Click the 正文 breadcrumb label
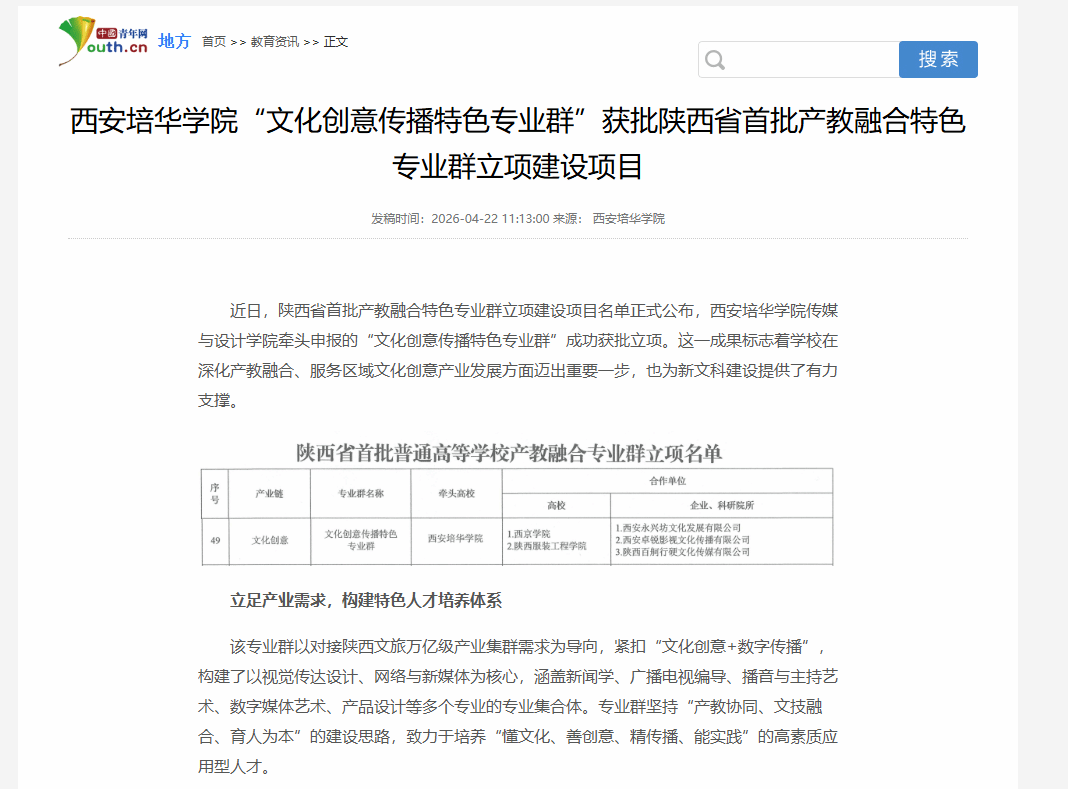Image resolution: width=1068 pixels, height=789 pixels. point(336,42)
